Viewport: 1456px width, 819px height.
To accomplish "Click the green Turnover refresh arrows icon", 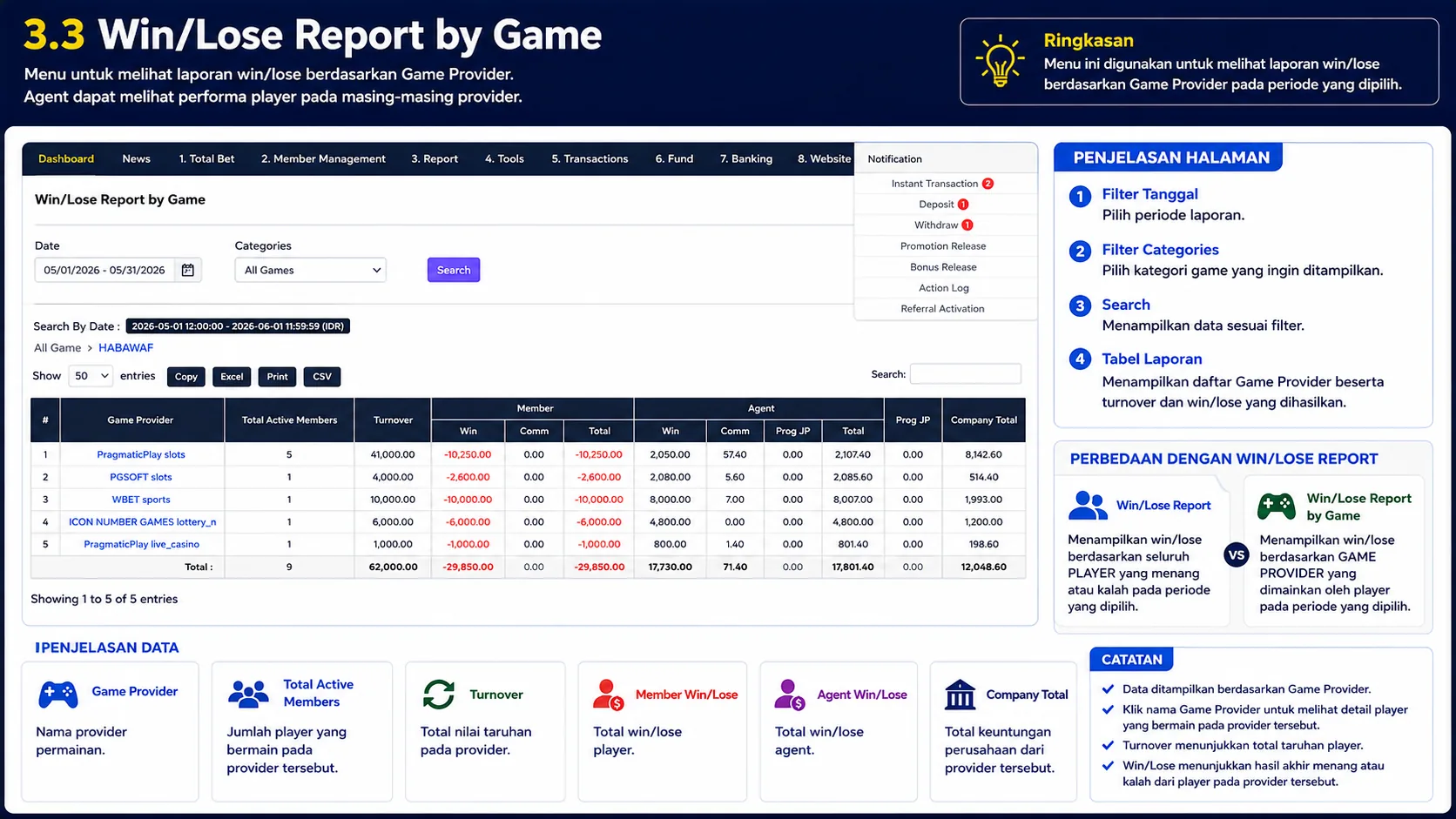I will coord(439,695).
